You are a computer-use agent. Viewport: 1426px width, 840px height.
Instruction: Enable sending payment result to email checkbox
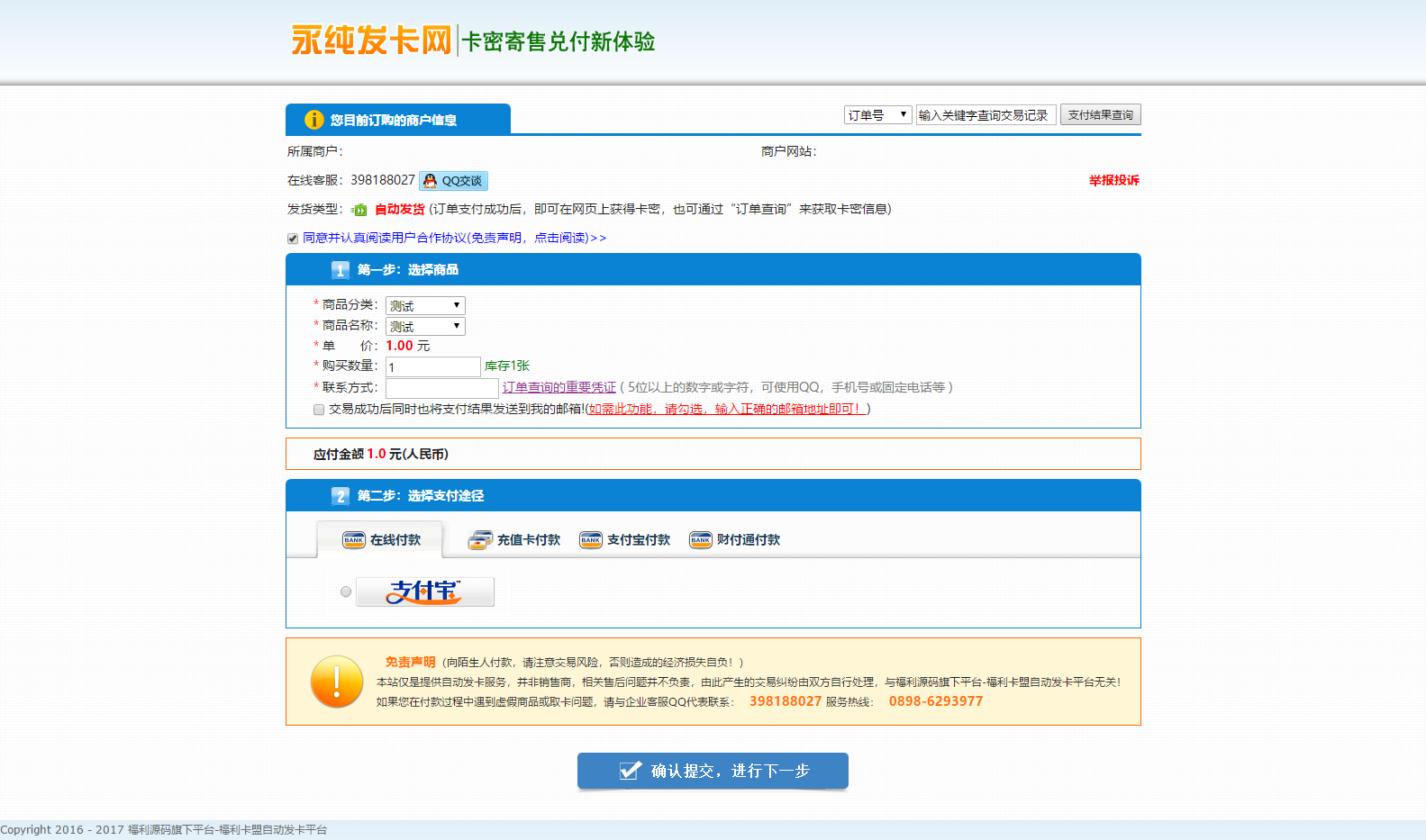[319, 410]
